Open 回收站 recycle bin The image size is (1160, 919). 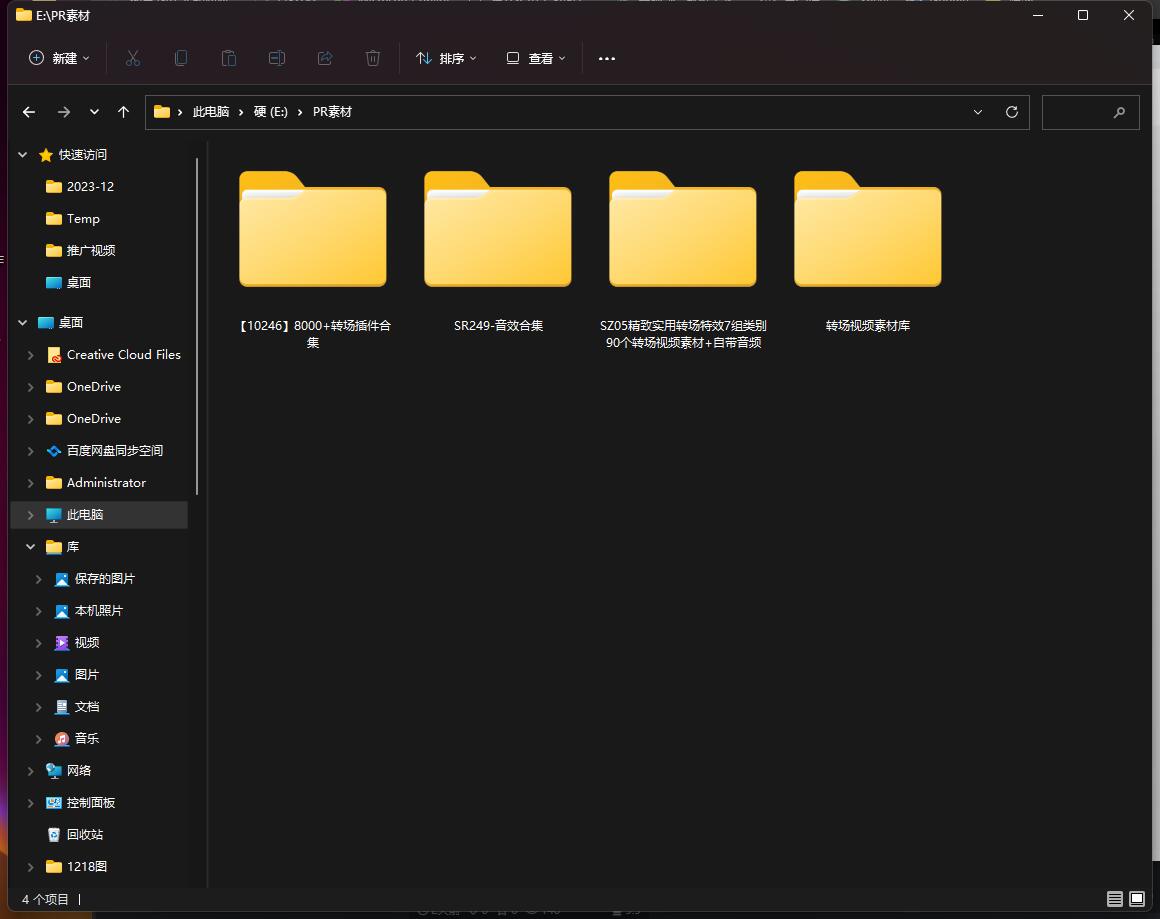(x=75, y=835)
